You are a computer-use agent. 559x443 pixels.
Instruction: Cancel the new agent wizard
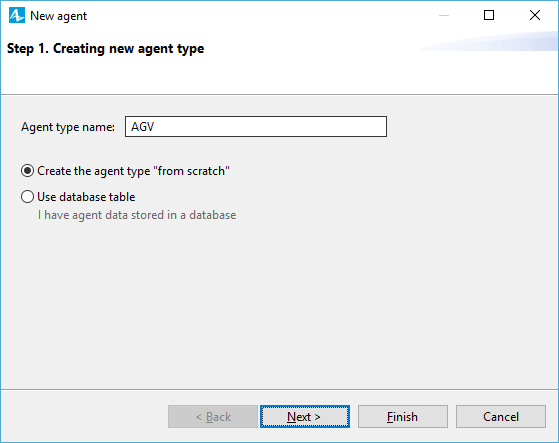[x=501, y=416]
